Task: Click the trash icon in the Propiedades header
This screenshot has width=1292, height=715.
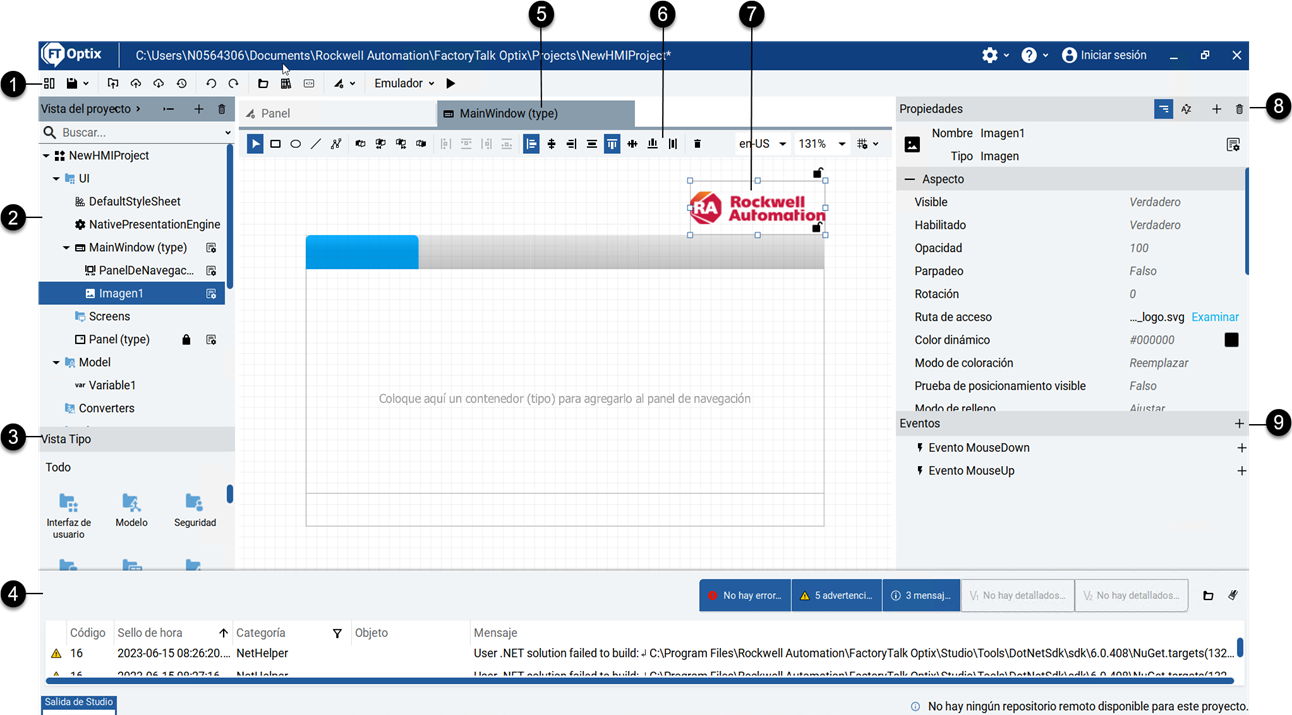Action: (1240, 109)
